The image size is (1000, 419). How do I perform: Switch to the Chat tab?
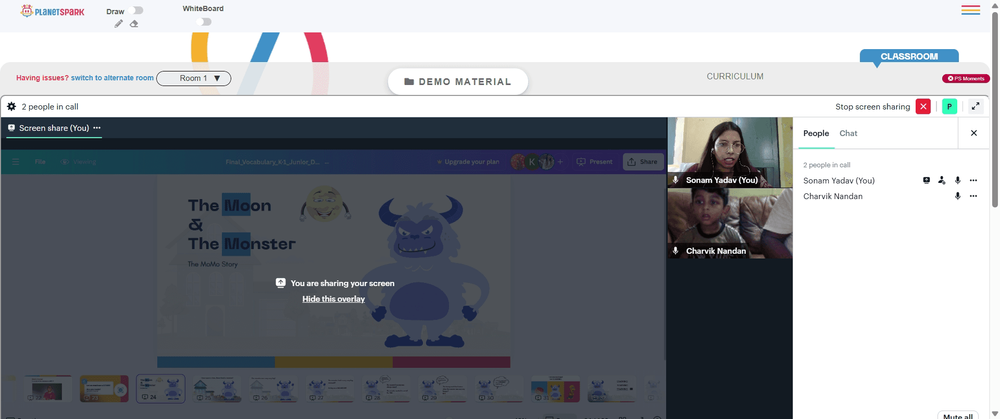pyautogui.click(x=848, y=133)
